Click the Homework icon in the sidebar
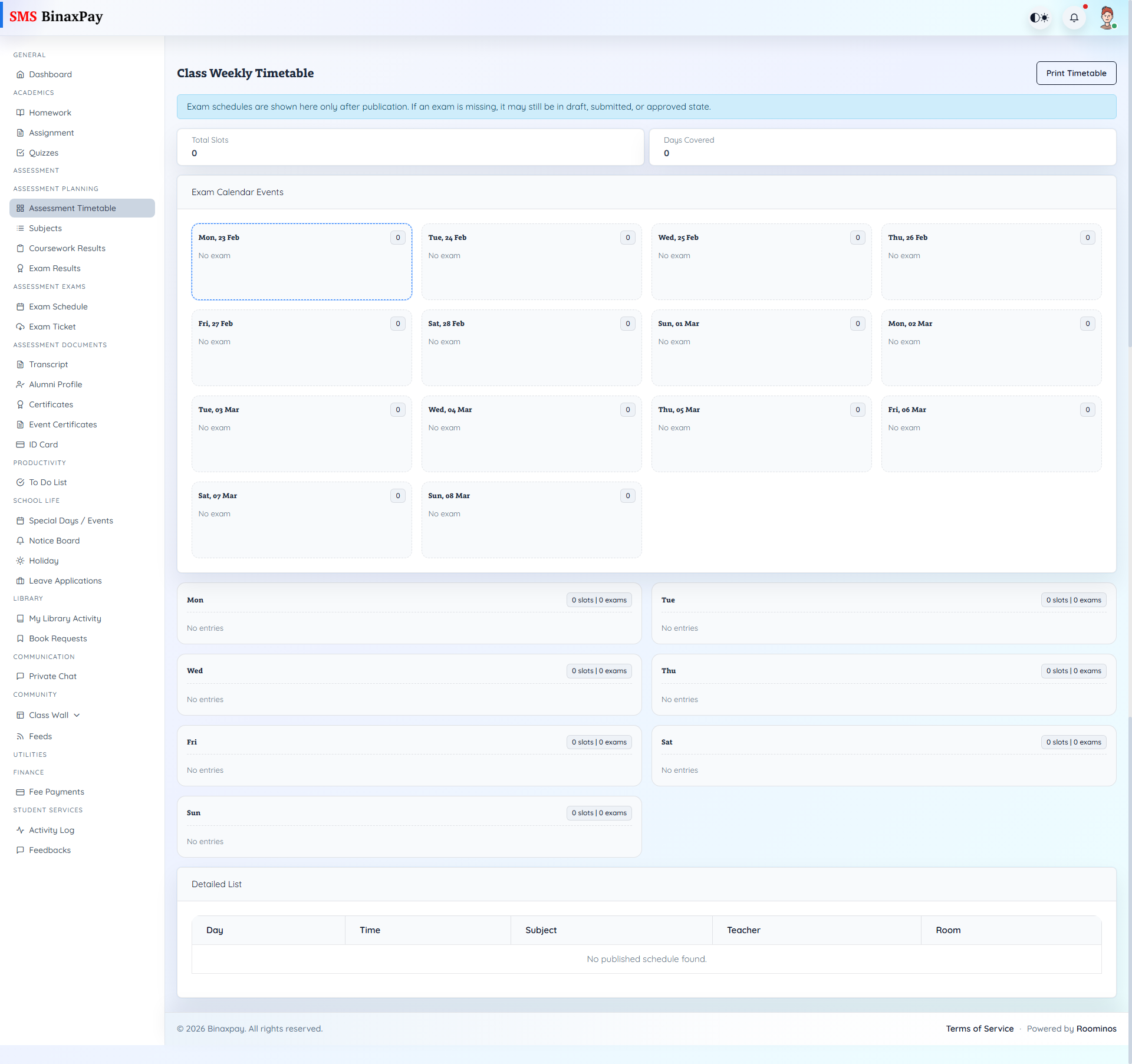 [21, 113]
